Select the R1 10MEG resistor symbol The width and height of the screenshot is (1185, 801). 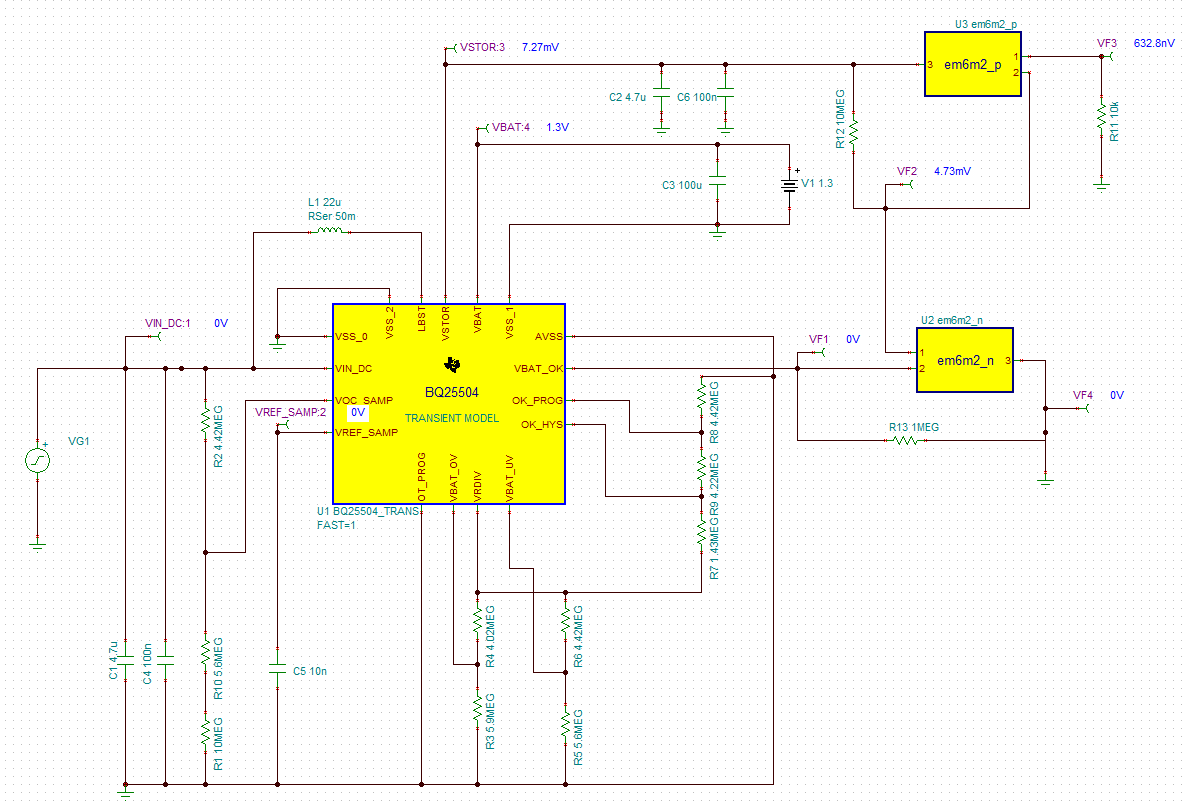(x=206, y=731)
